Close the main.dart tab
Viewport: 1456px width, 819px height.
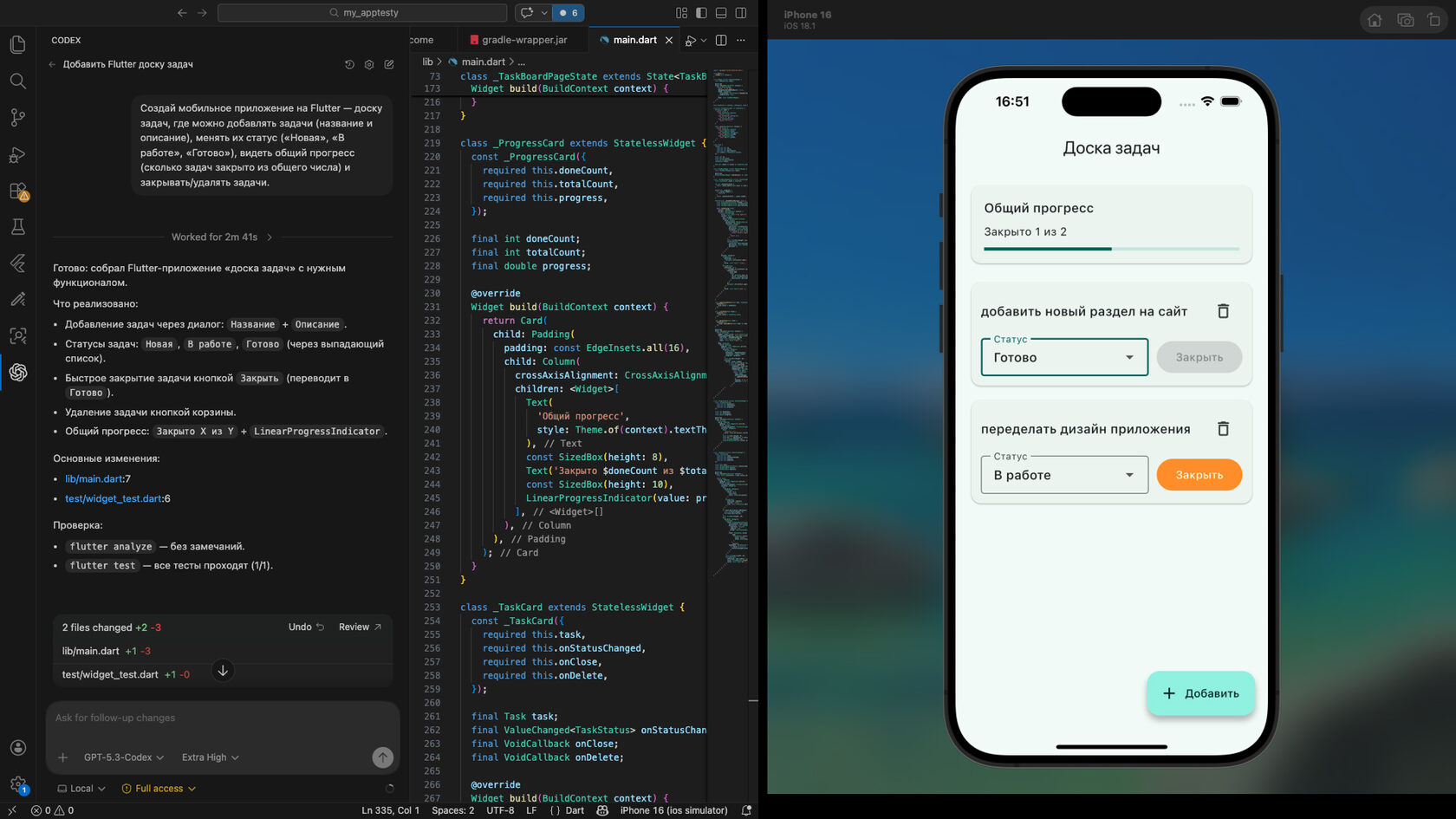click(x=669, y=40)
